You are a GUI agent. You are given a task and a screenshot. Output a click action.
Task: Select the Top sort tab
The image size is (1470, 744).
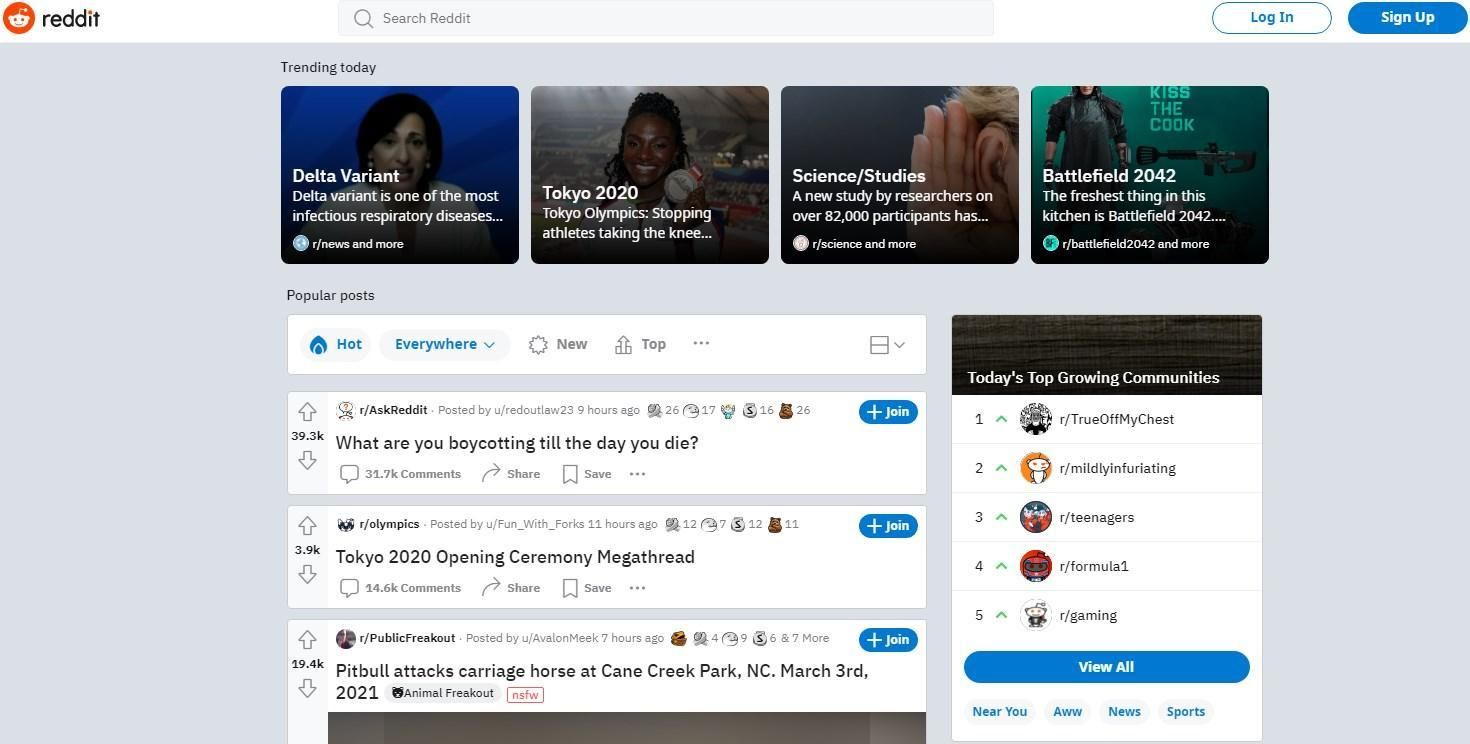click(x=640, y=344)
